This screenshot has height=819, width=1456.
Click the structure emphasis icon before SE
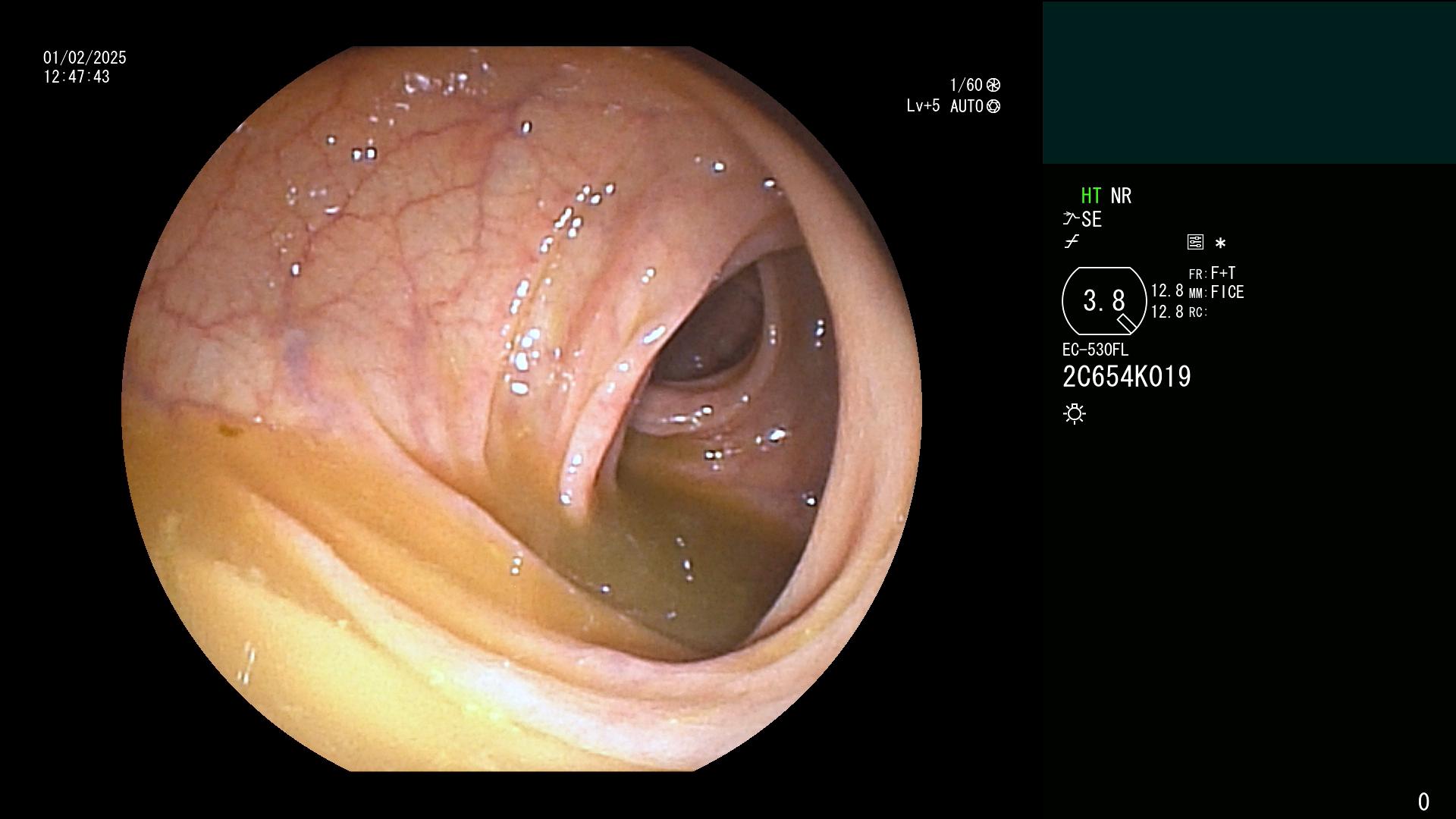pos(1070,219)
